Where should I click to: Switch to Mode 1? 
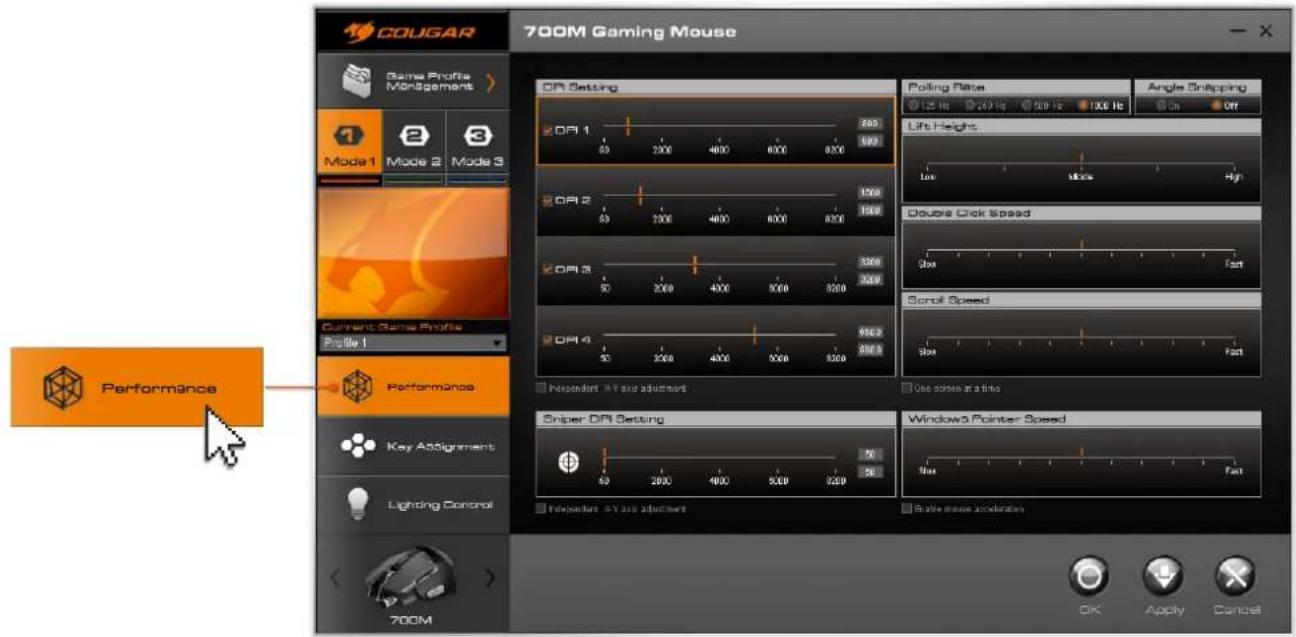[x=348, y=143]
